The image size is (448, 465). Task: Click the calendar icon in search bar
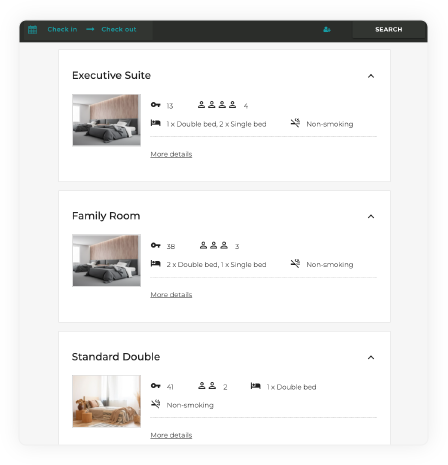pyautogui.click(x=32, y=30)
